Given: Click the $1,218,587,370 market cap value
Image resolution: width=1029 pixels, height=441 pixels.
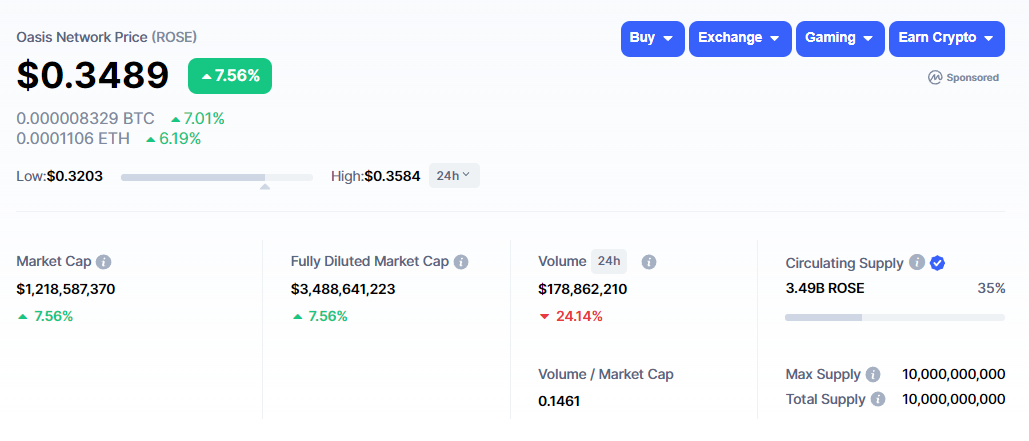Looking at the screenshot, I should click(x=66, y=289).
